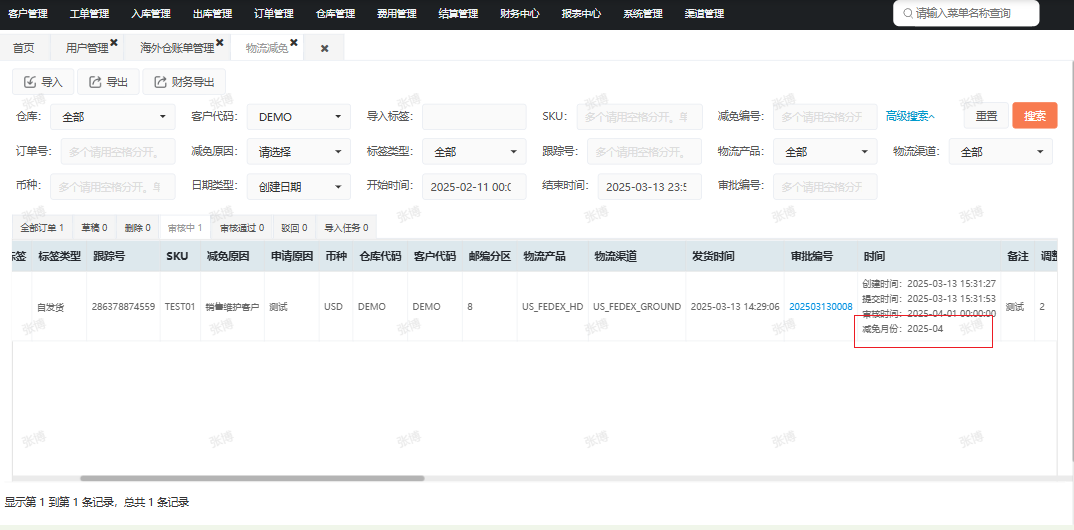Click the US_FEDEX_HD product cell
This screenshot has width=1074, height=530.
(x=552, y=307)
